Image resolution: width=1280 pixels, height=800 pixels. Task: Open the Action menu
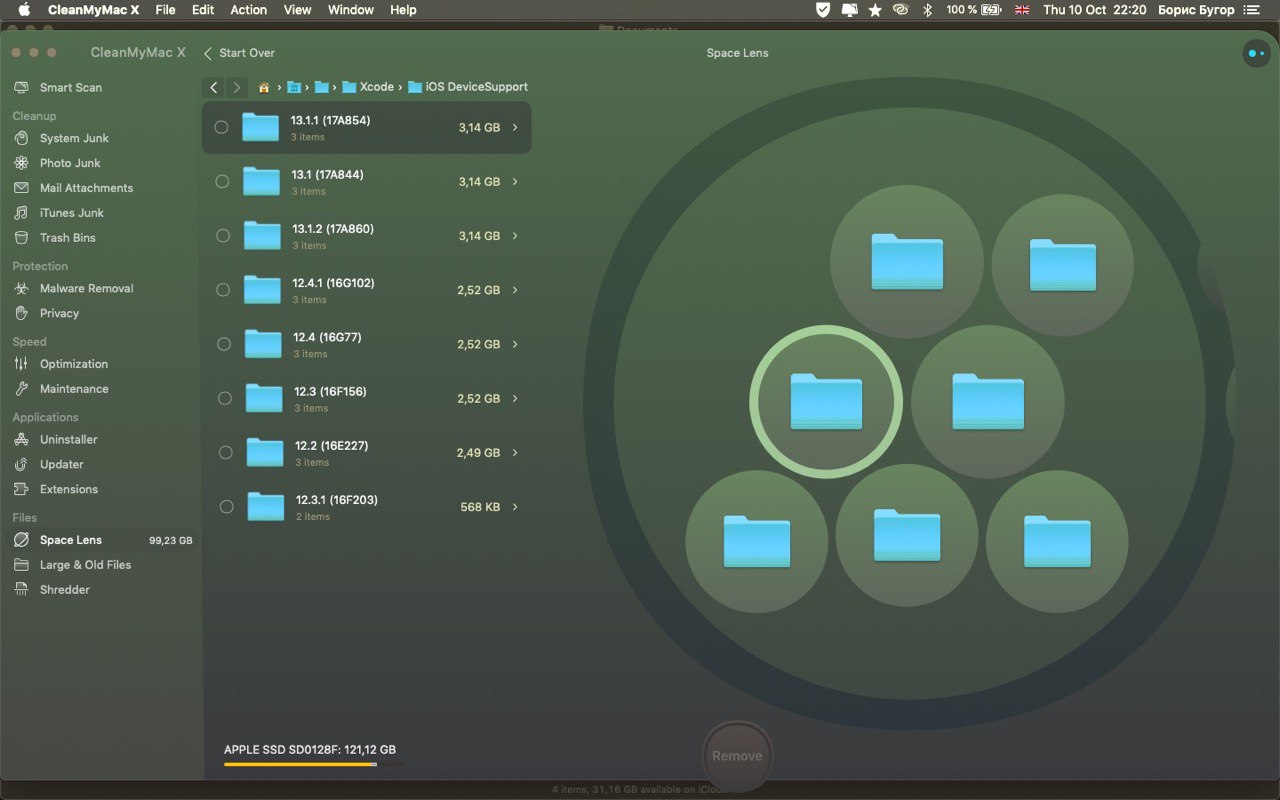(248, 10)
